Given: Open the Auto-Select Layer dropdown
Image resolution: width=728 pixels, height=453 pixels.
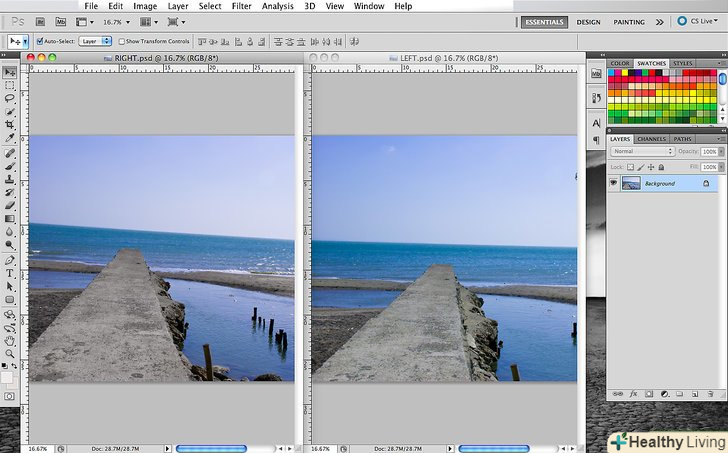Looking at the screenshot, I should click(x=95, y=41).
